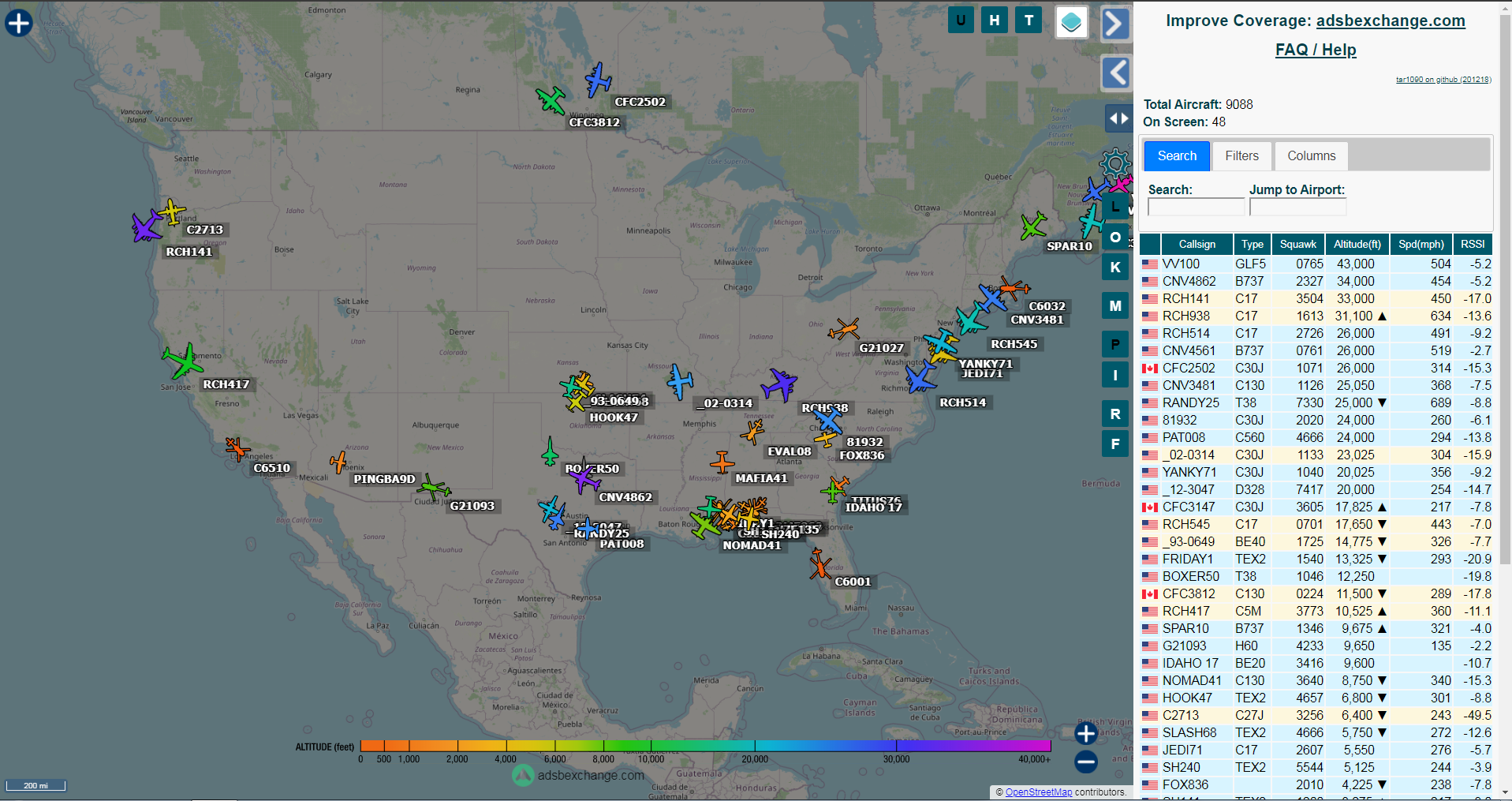Sort table by Squawk column header
1512x801 pixels.
1298,245
